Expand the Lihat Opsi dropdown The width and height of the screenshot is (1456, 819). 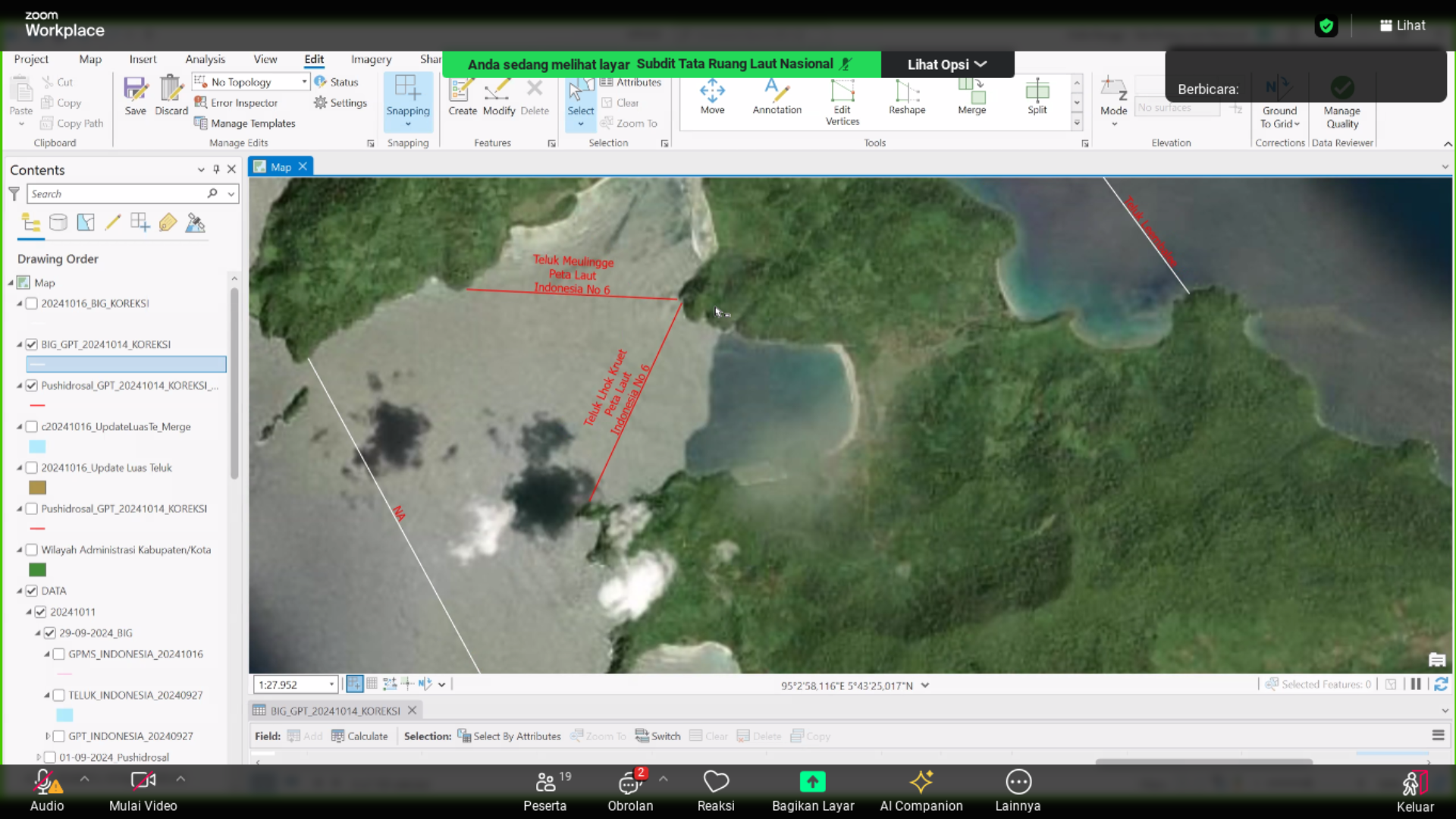coord(947,64)
